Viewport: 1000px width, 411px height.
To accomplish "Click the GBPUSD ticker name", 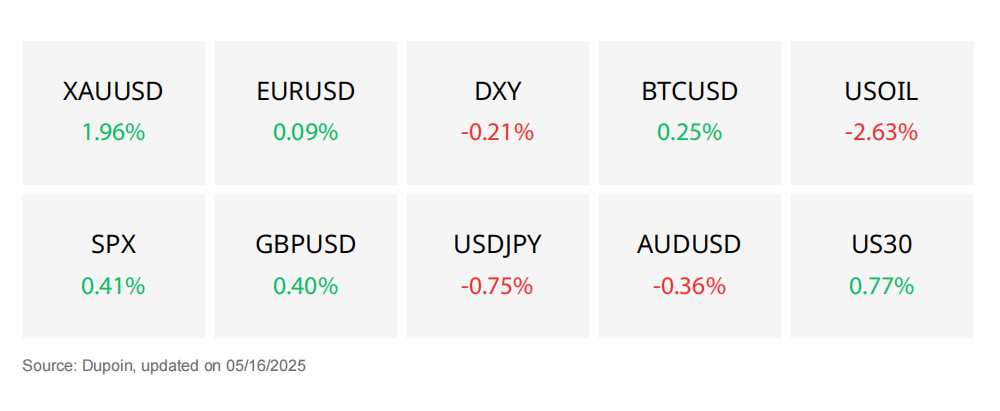I will 305,245.
